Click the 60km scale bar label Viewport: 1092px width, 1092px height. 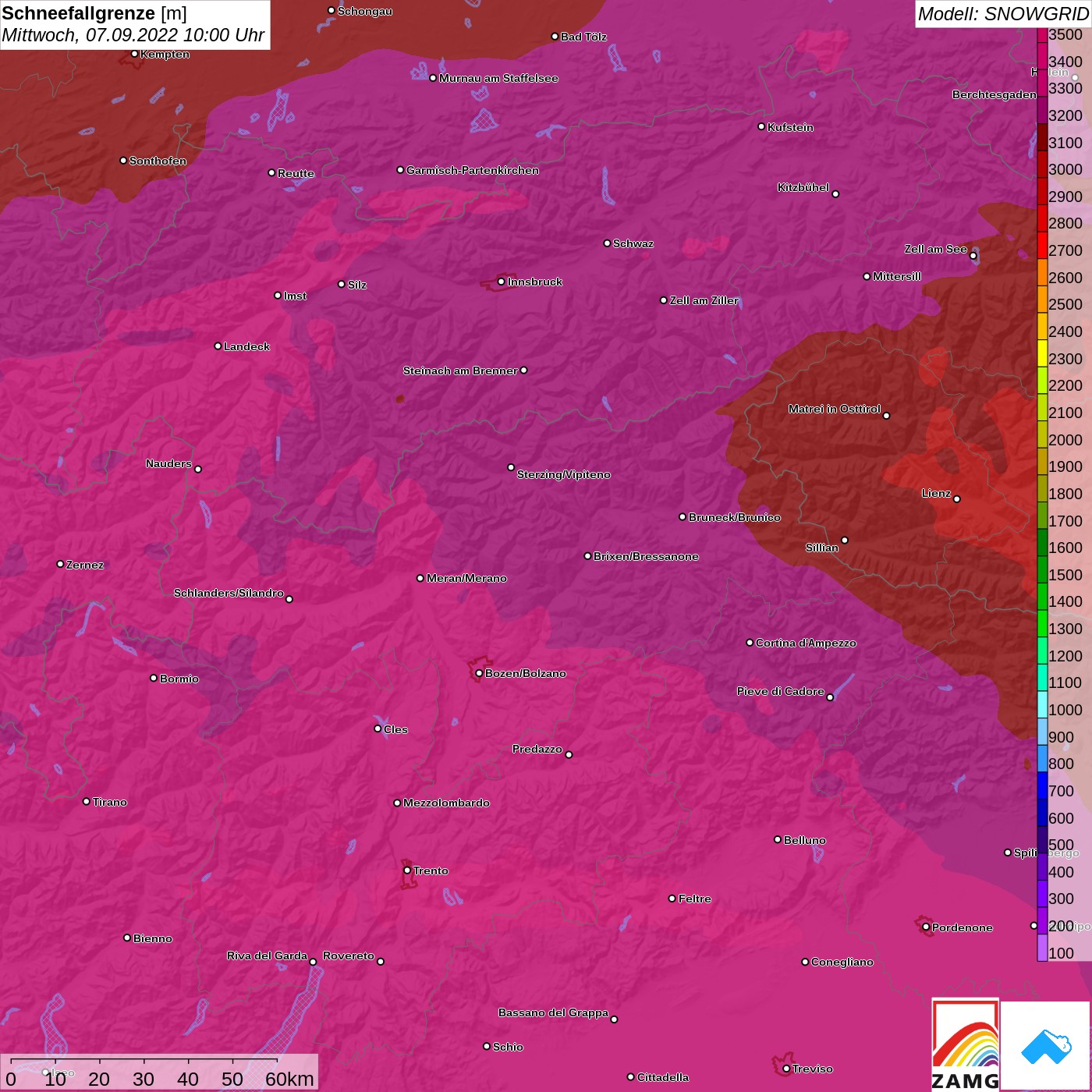[289, 1079]
